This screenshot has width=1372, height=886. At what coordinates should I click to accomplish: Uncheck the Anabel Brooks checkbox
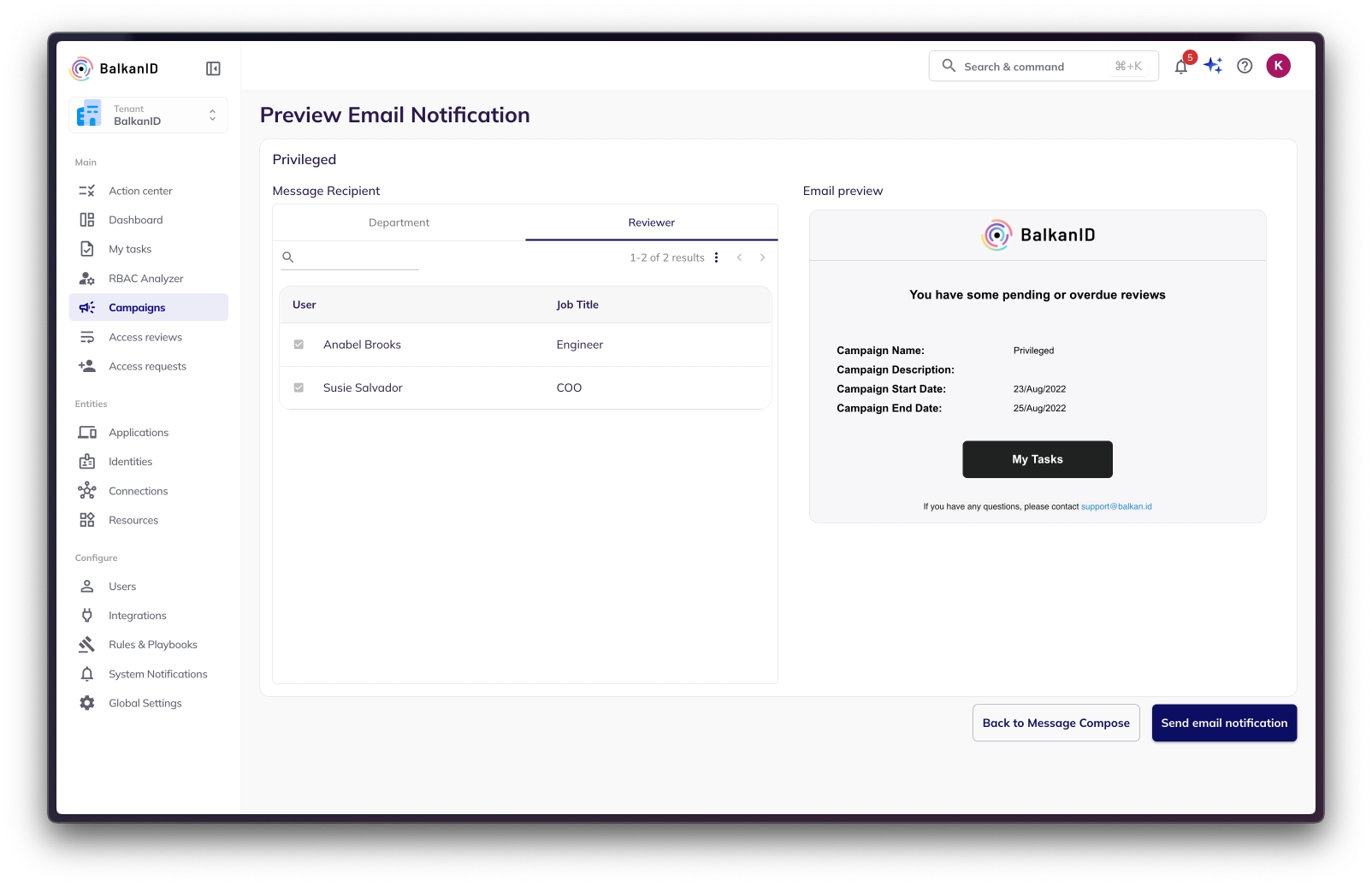click(299, 345)
